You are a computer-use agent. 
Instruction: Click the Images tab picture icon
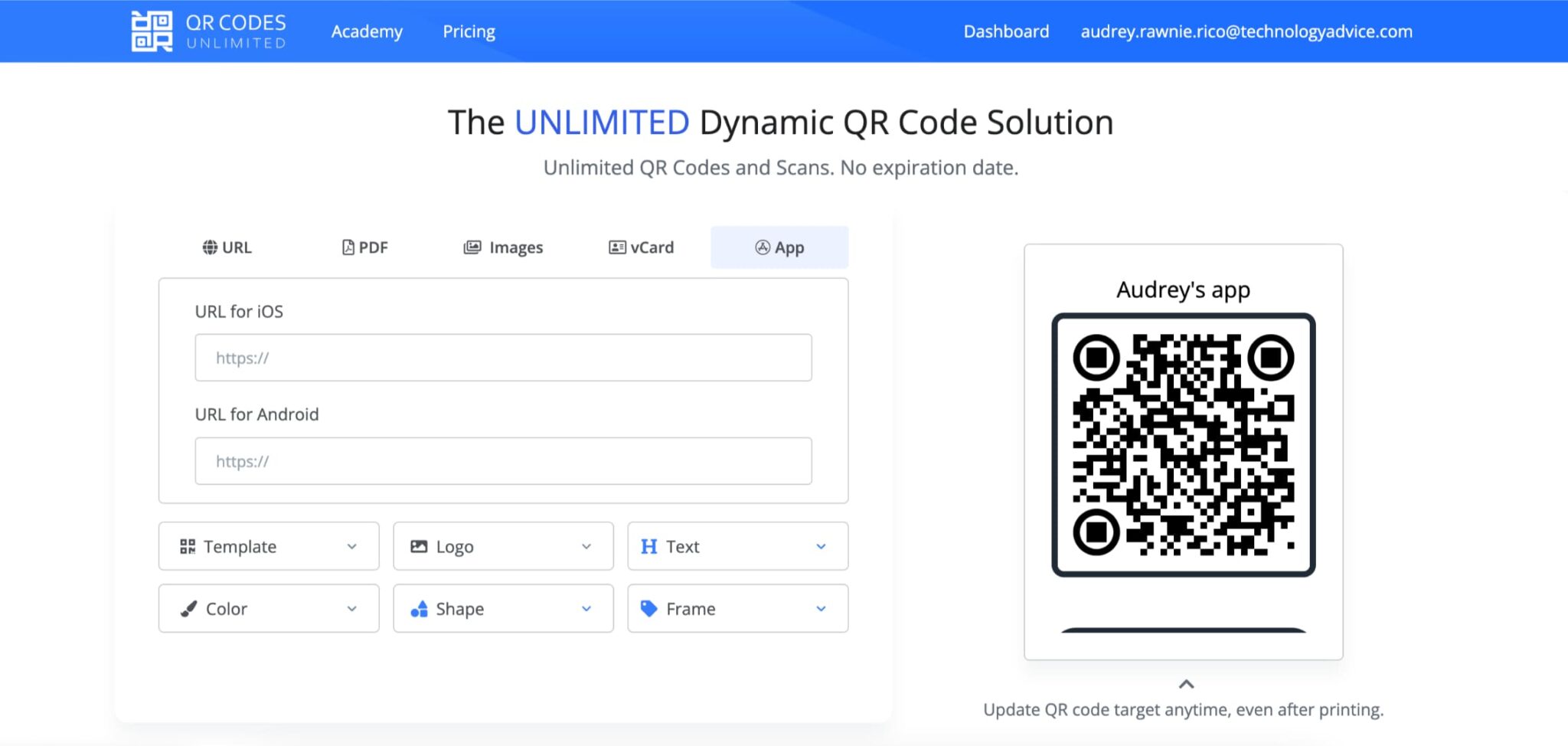point(472,247)
